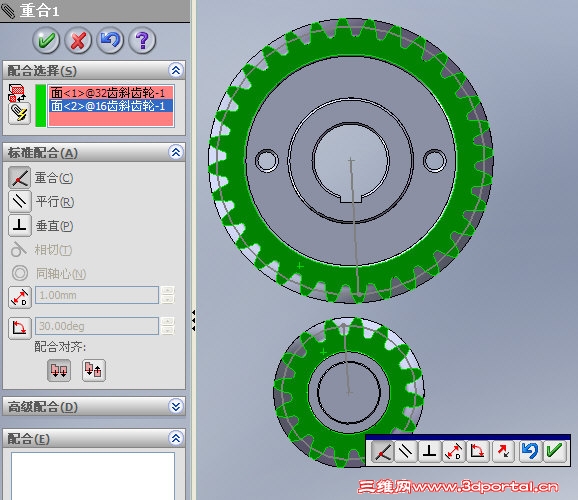Toggle the distance mate icon
This screenshot has height=500, width=578.
[20, 297]
